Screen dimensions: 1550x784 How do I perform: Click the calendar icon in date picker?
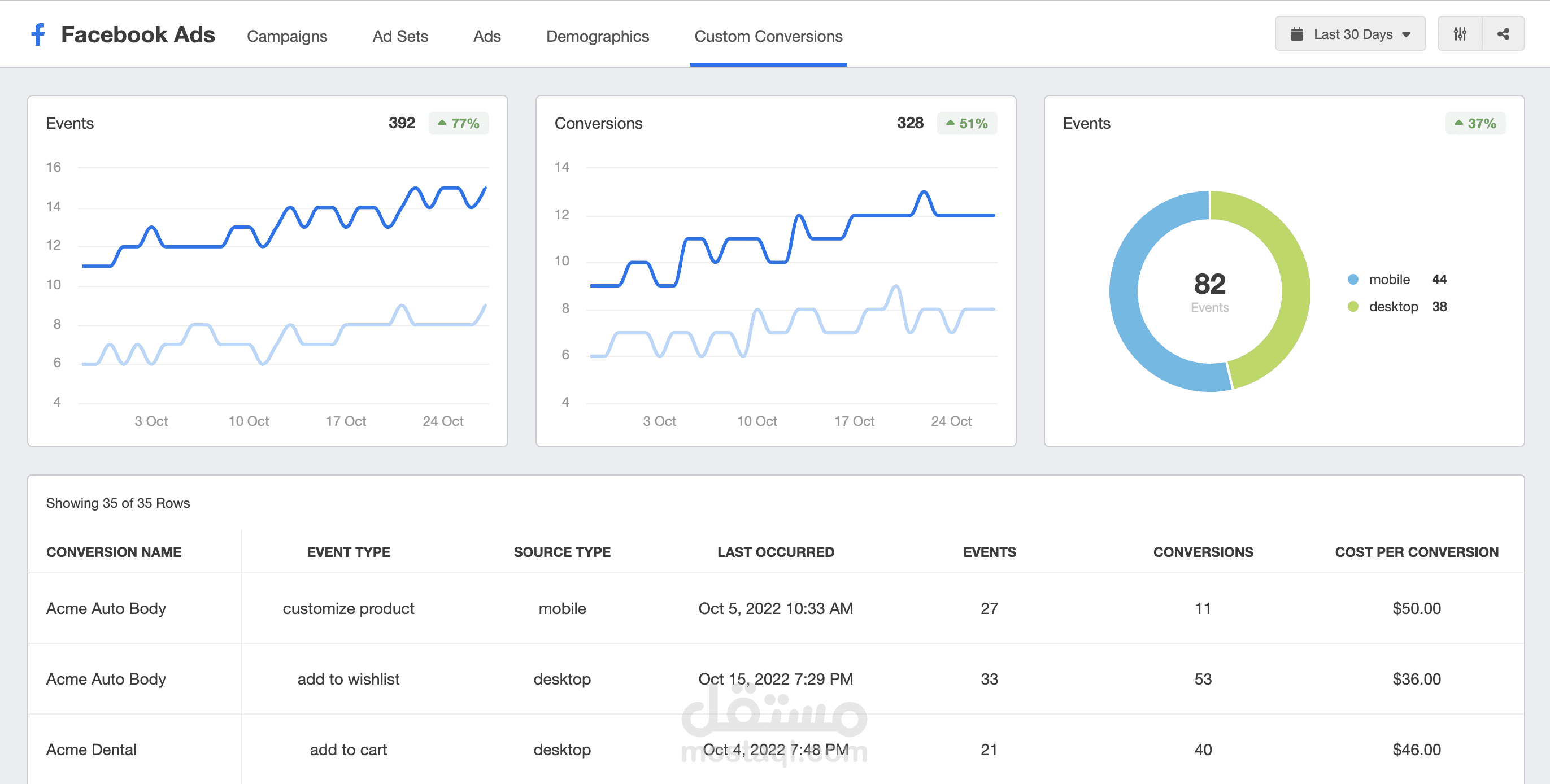pos(1297,34)
